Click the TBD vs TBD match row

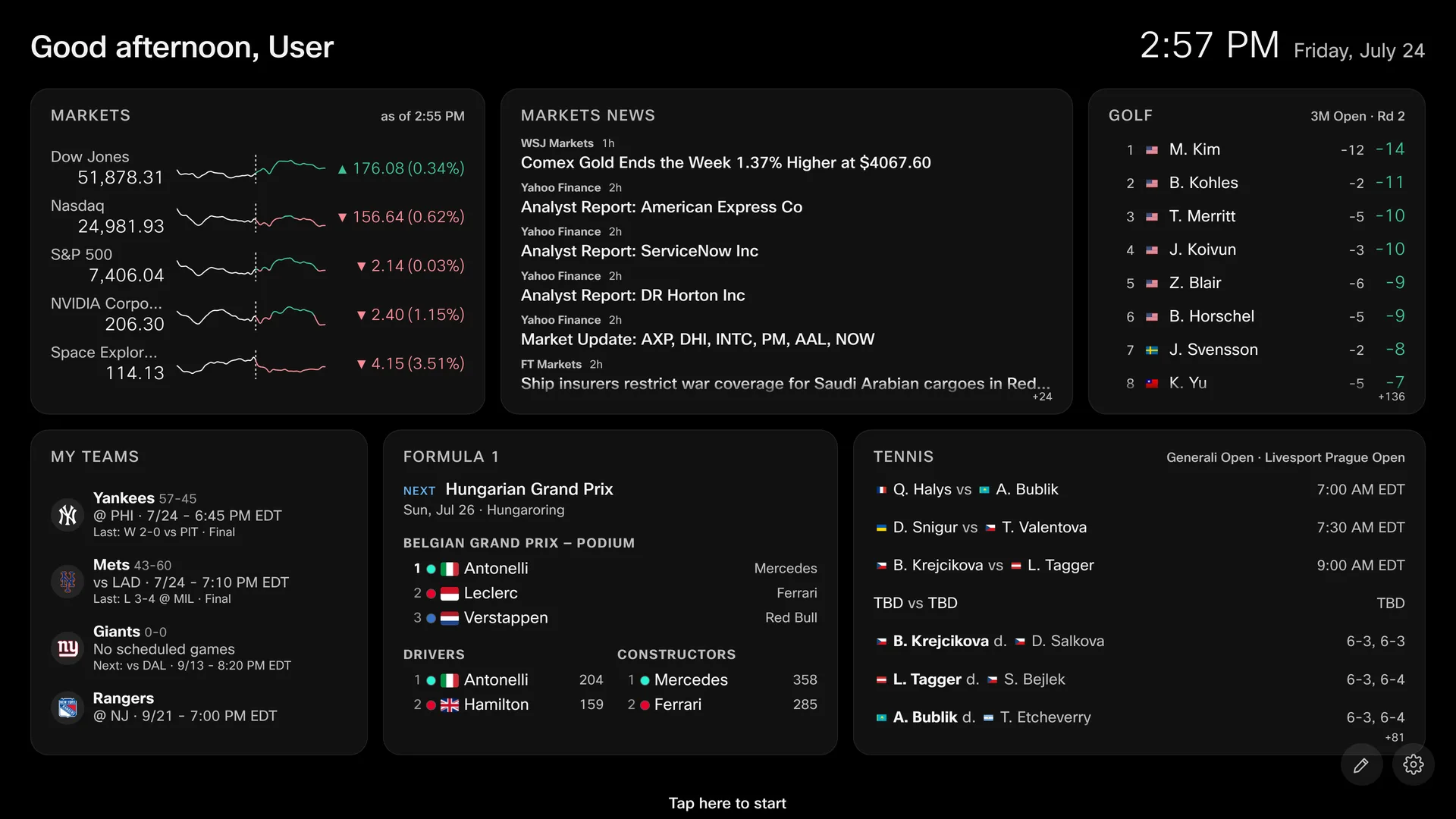pos(1139,603)
